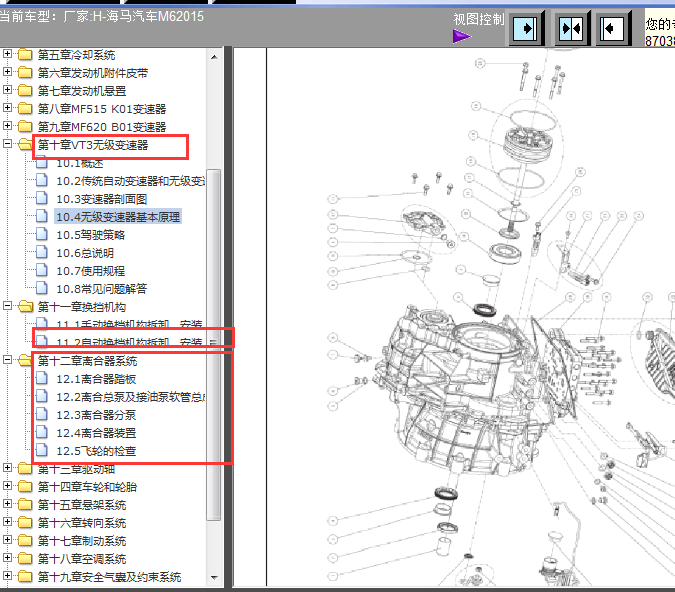Click the folder icon of 第十四章车轮和轮胎
675x592 pixels.
click(25, 487)
